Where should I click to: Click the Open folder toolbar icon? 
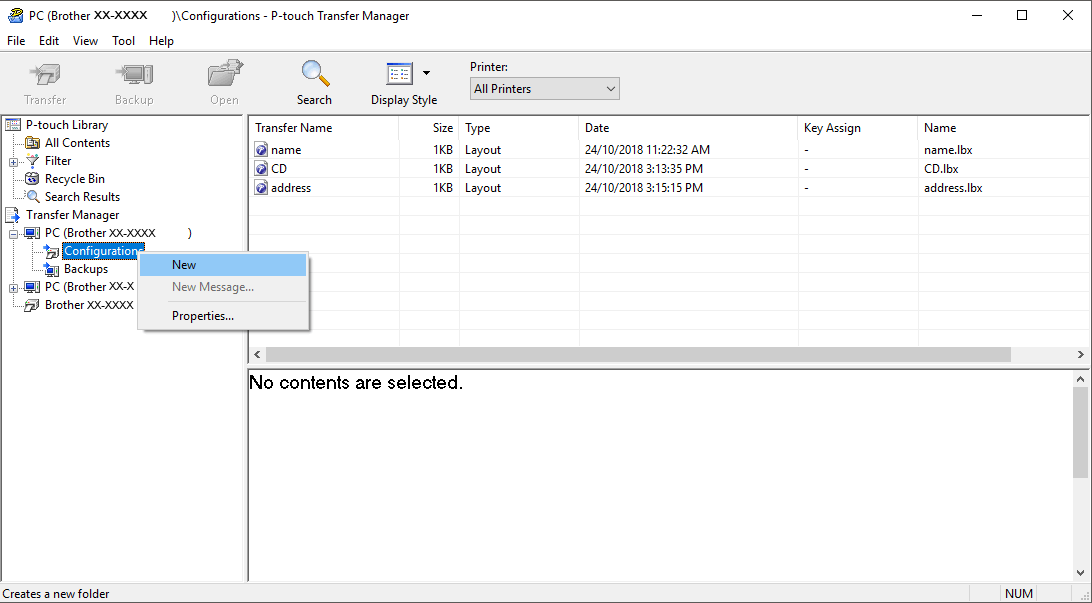click(225, 75)
